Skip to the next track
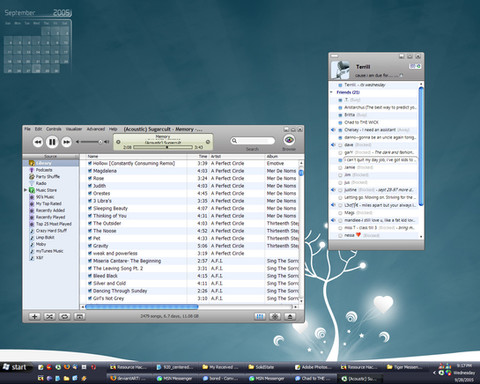 coord(67,142)
